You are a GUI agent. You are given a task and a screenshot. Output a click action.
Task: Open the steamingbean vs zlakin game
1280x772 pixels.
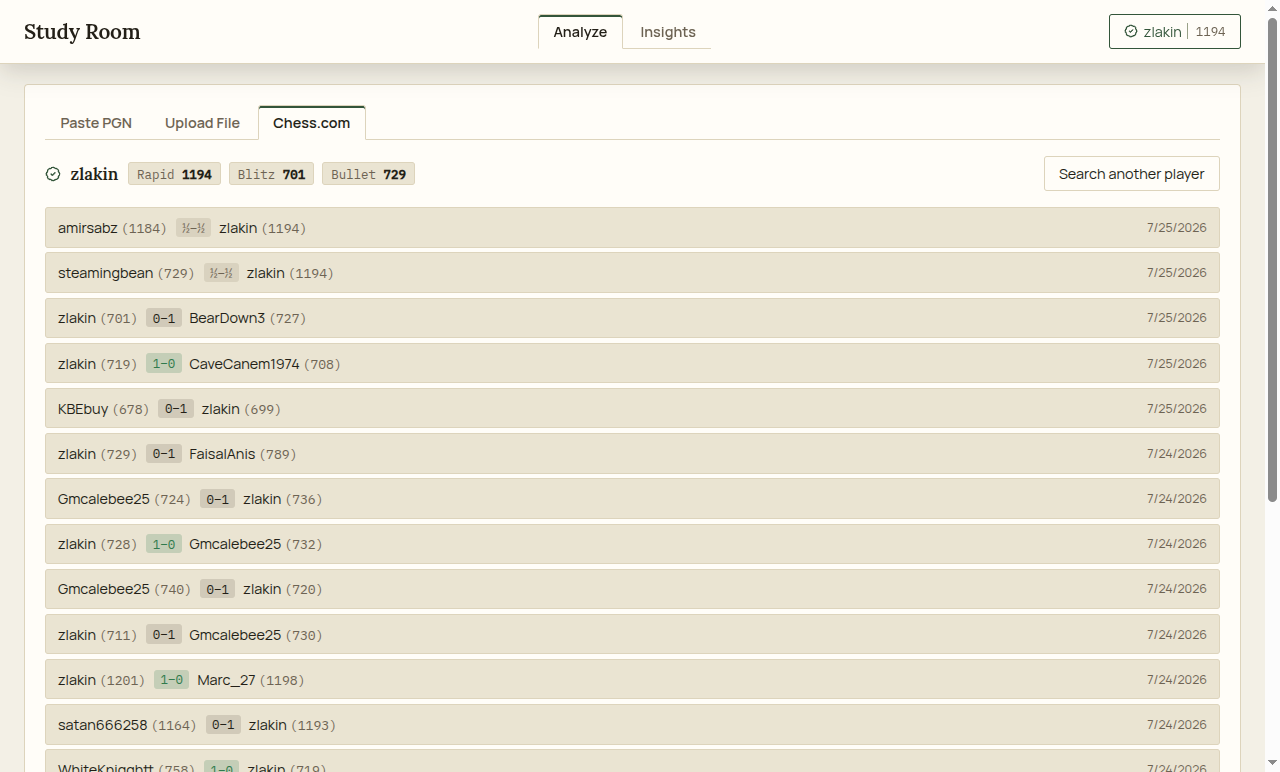coord(632,273)
